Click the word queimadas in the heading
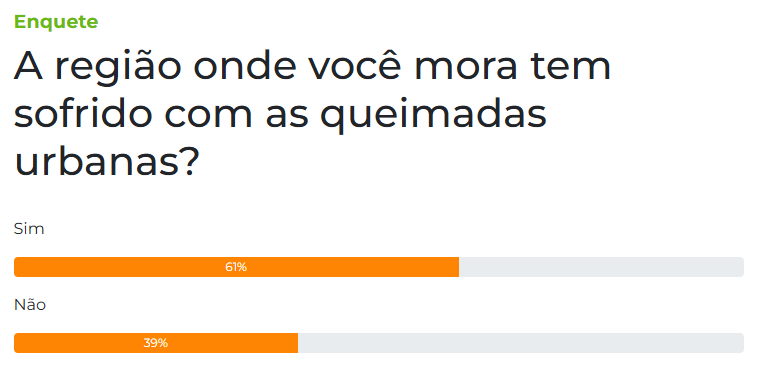Viewport: 766px width, 373px height. [x=433, y=116]
